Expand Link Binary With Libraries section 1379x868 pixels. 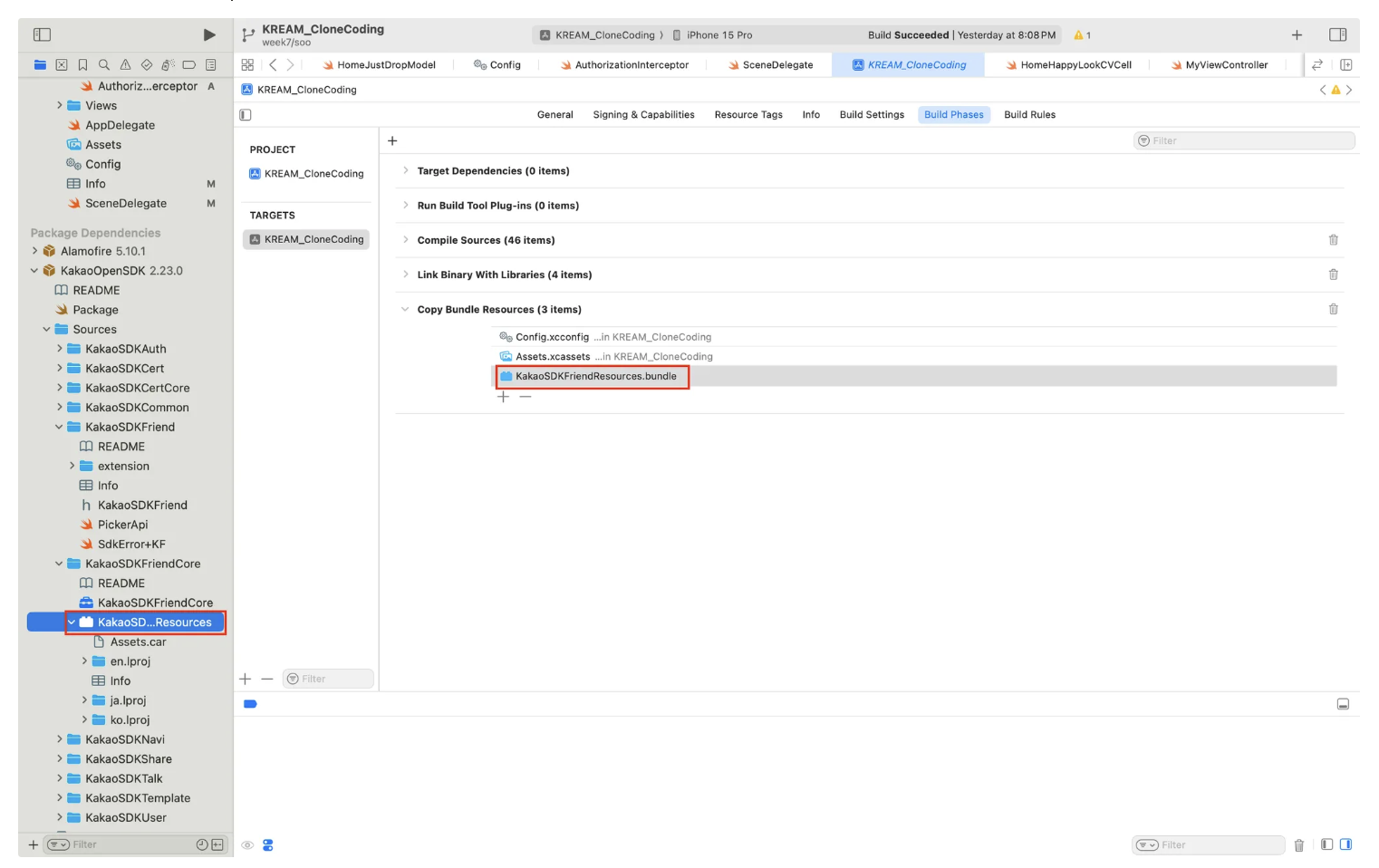click(x=405, y=274)
